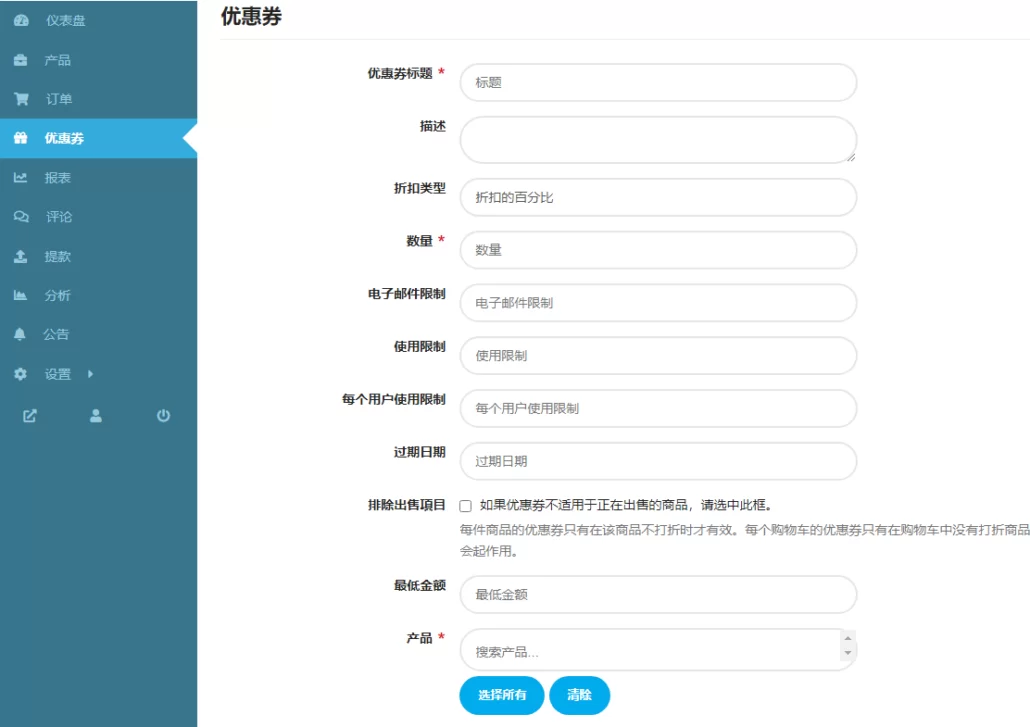The image size is (1030, 727).
Task: Focus the 使用限制 input field
Action: [x=658, y=355]
